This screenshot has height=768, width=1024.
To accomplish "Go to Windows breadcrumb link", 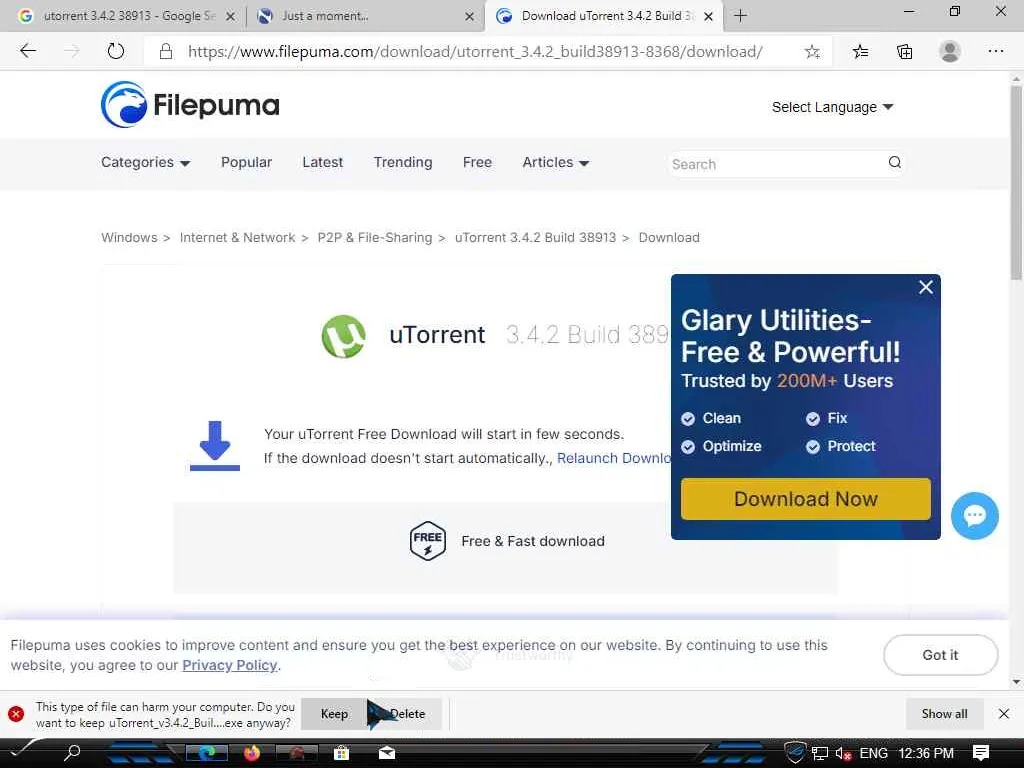I will click(x=129, y=238).
